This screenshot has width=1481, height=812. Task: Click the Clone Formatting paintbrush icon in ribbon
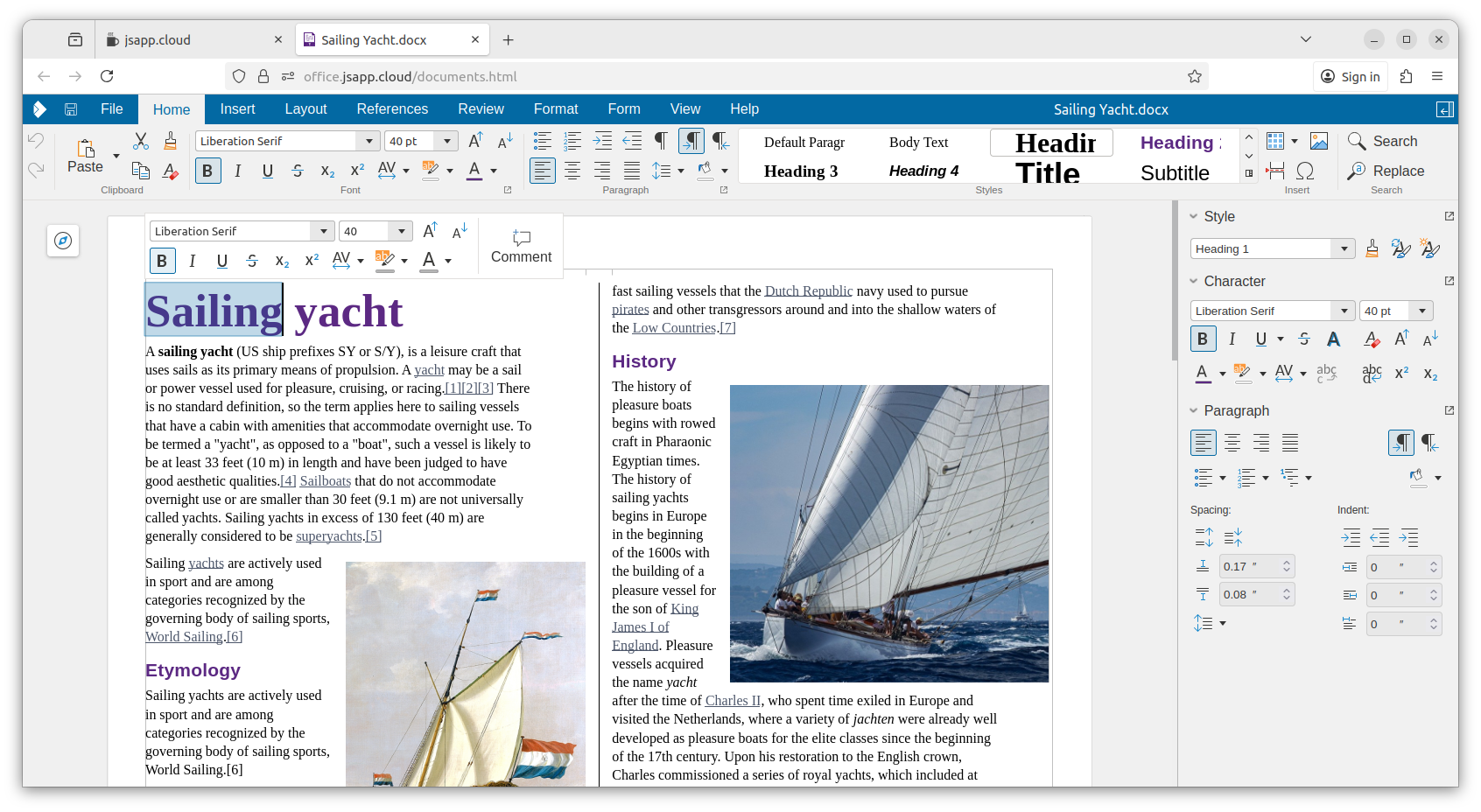(170, 141)
